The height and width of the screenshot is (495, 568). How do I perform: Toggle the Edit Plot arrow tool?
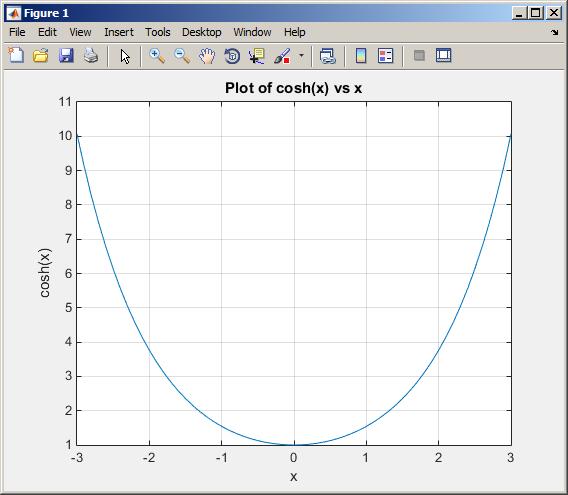tap(125, 57)
